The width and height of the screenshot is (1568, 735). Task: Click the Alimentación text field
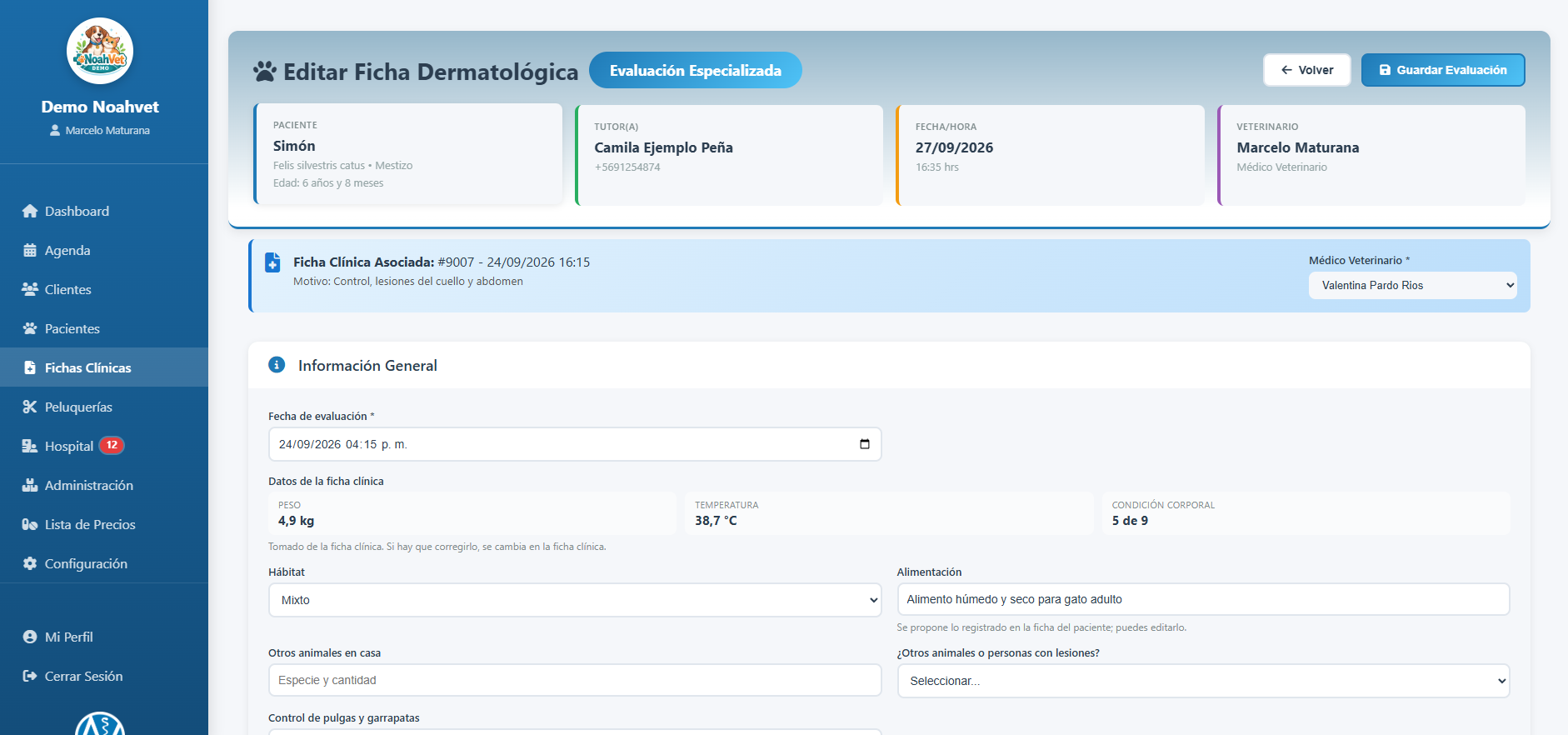click(1203, 599)
